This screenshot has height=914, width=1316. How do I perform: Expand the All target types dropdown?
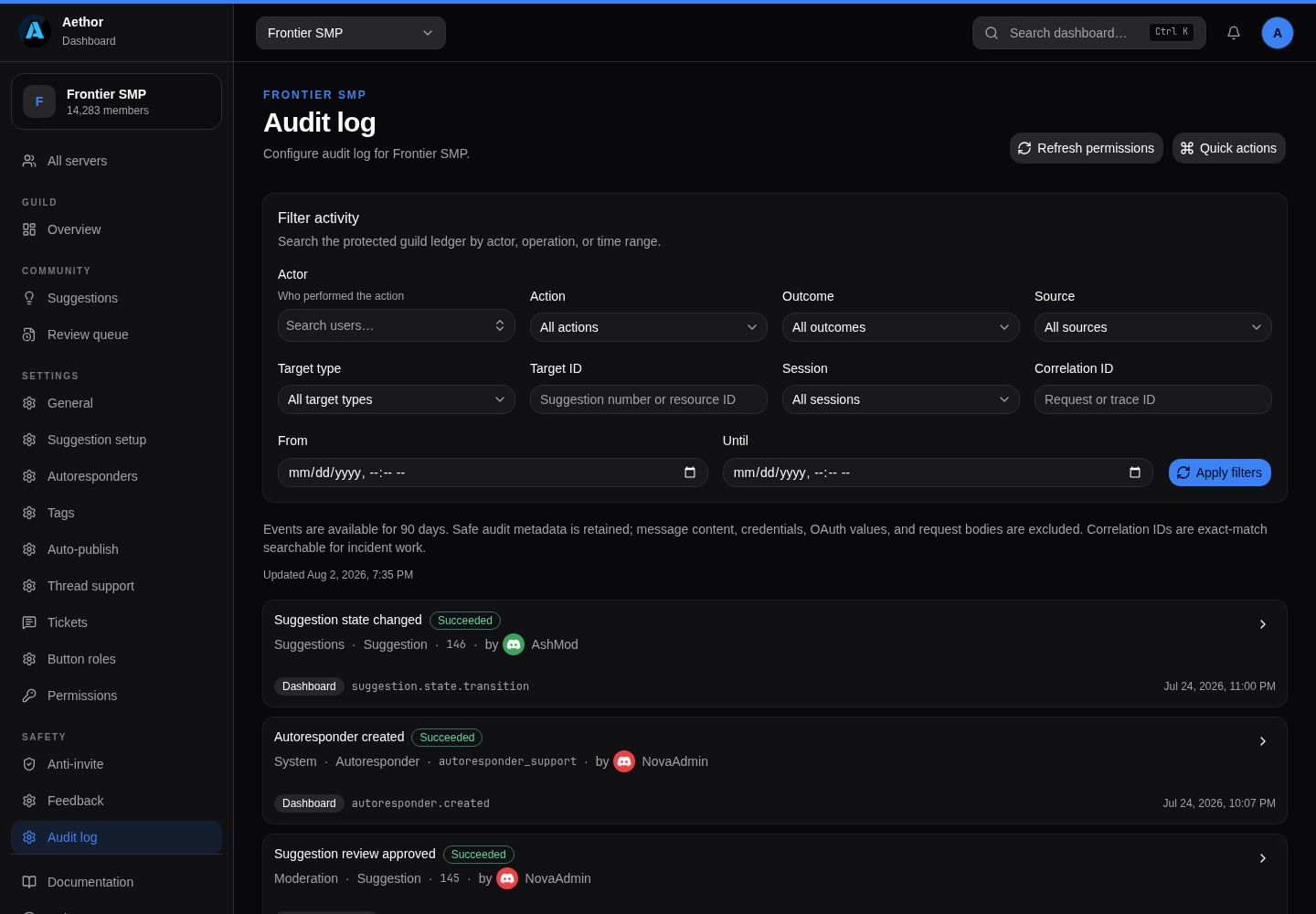pos(397,399)
